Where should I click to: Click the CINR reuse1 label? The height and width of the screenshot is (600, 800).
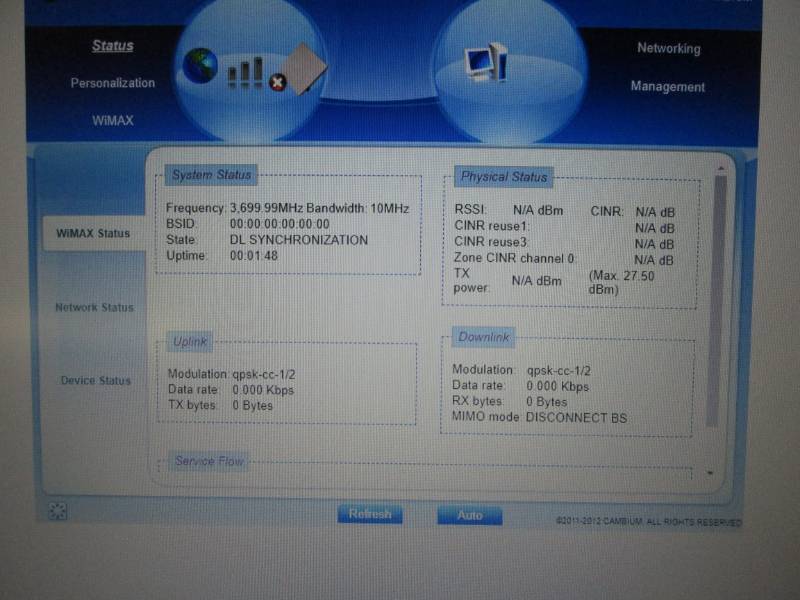[490, 226]
